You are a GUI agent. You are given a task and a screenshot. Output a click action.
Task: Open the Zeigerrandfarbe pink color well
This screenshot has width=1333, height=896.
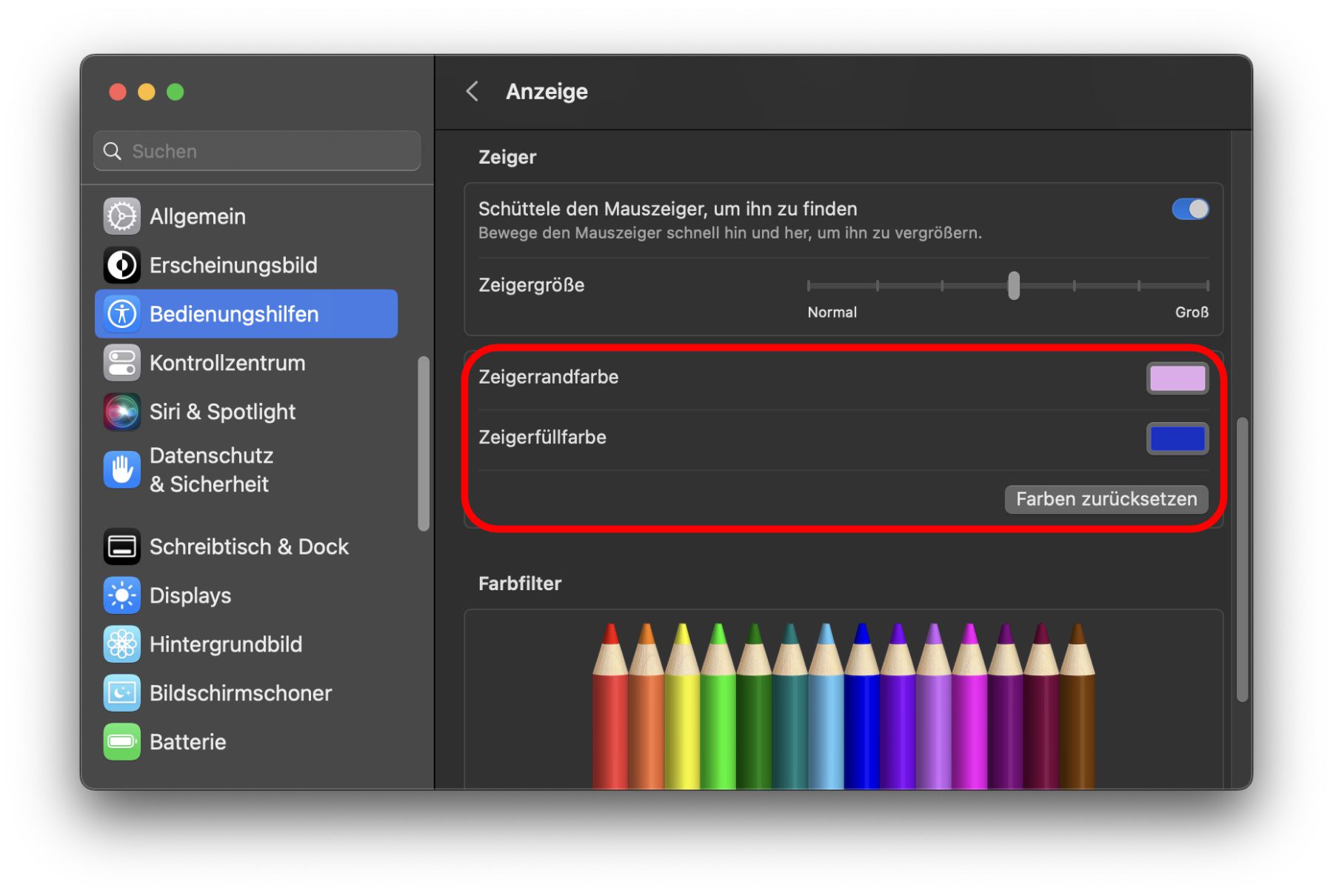pyautogui.click(x=1177, y=378)
